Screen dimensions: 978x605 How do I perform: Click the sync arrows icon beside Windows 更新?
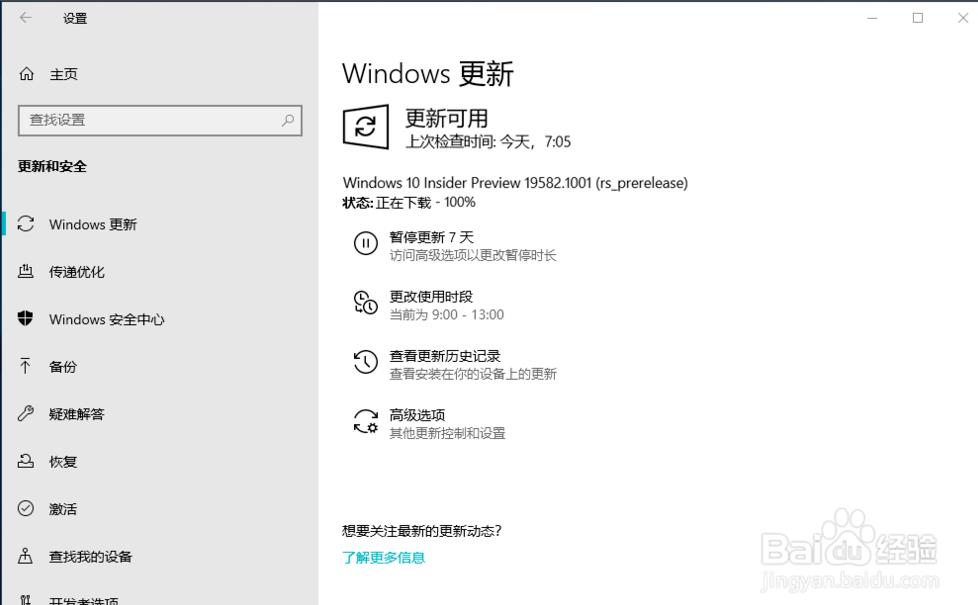pos(26,224)
